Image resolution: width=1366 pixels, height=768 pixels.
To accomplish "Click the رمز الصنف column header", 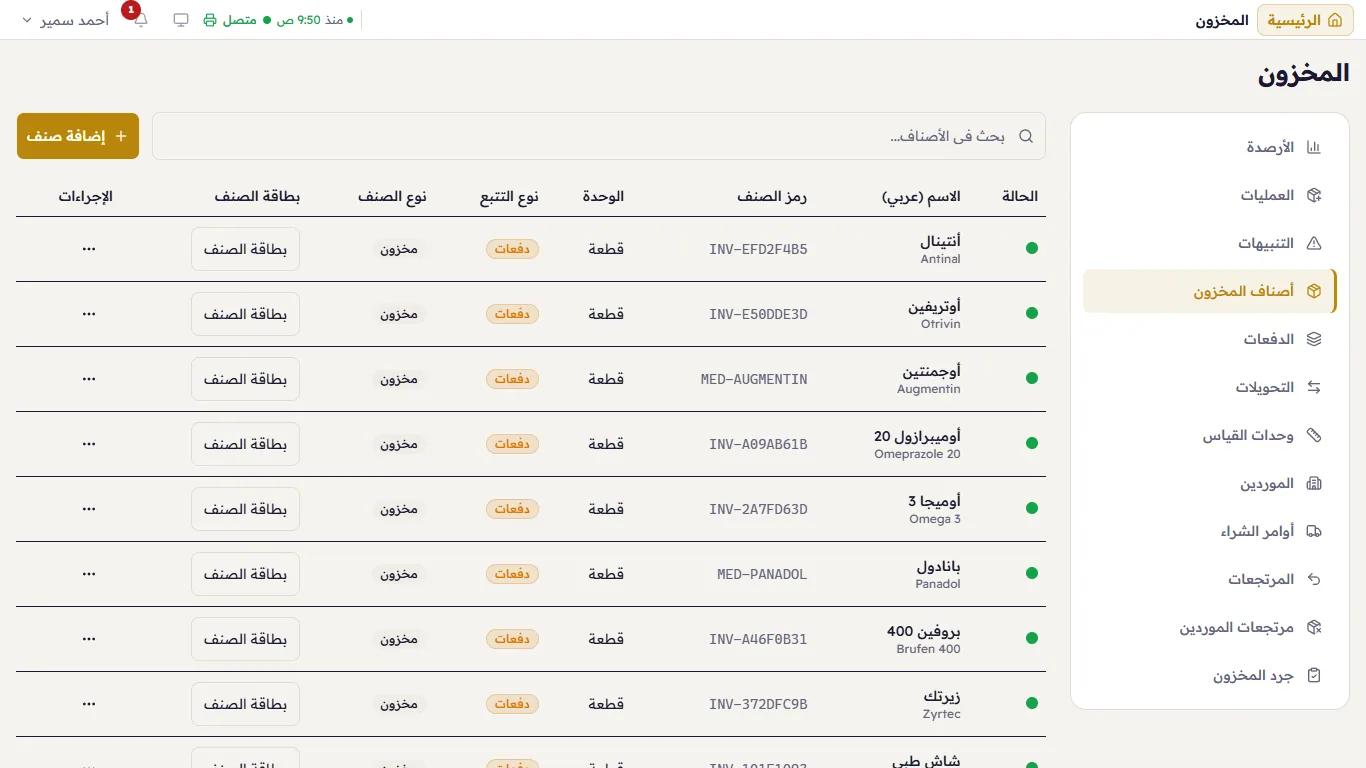I will pyautogui.click(x=772, y=197).
